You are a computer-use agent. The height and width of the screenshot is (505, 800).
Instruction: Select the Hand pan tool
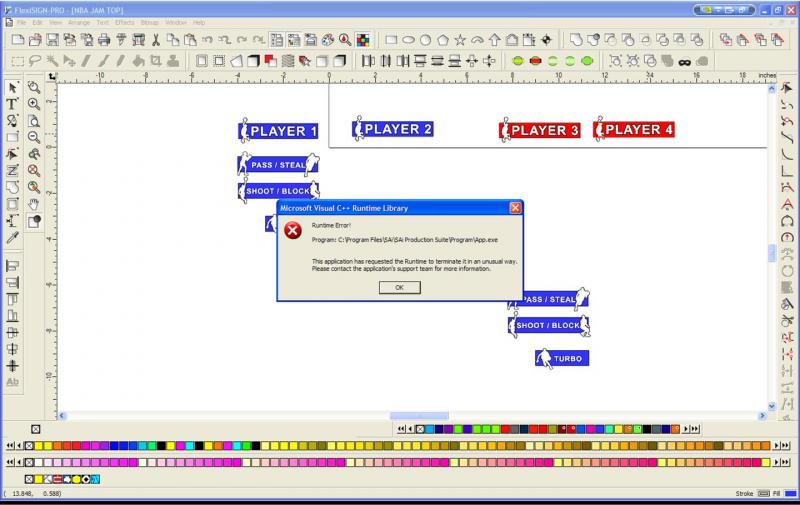[34, 205]
